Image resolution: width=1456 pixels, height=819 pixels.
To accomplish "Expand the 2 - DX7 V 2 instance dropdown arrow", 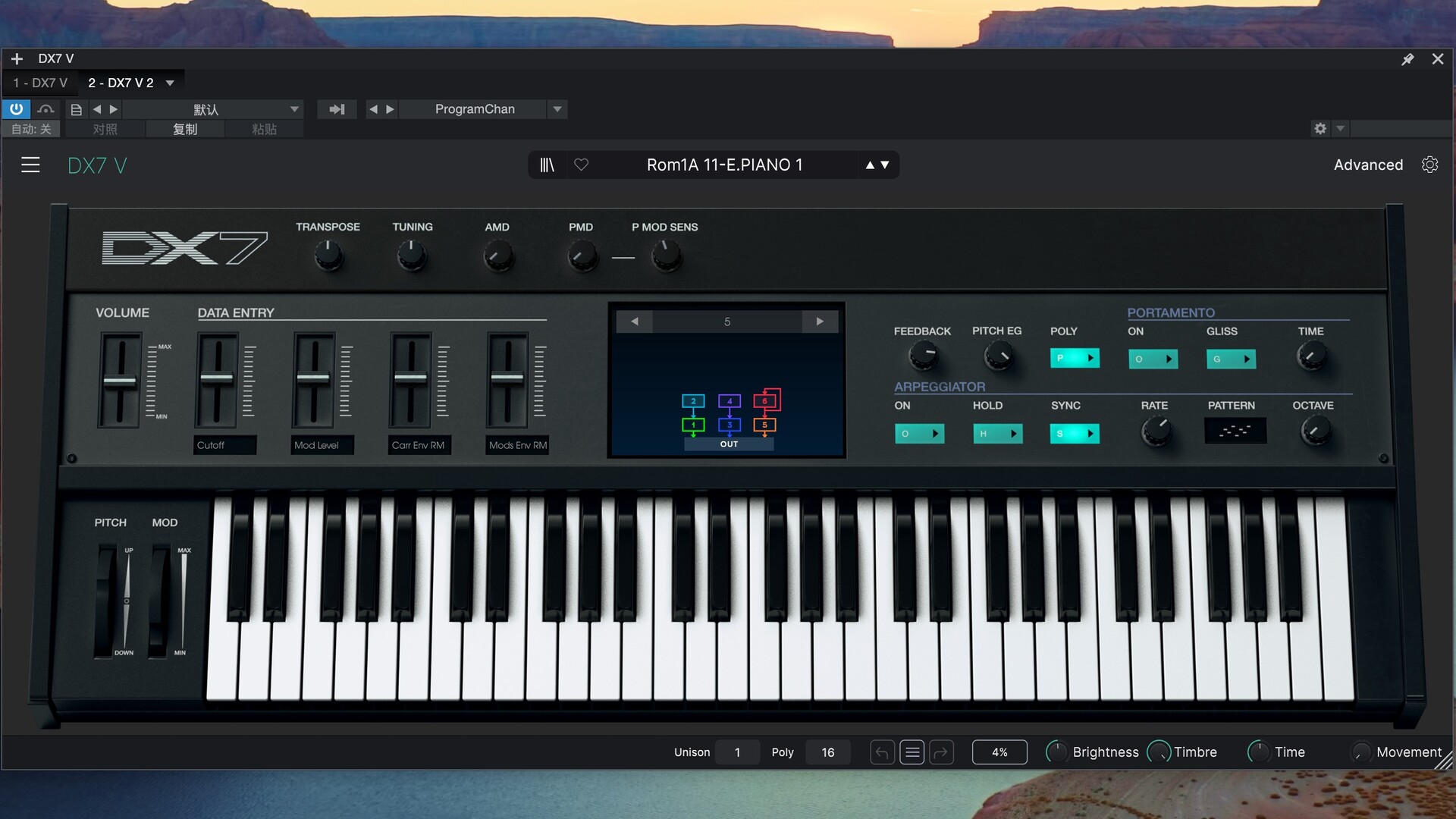I will [x=170, y=83].
